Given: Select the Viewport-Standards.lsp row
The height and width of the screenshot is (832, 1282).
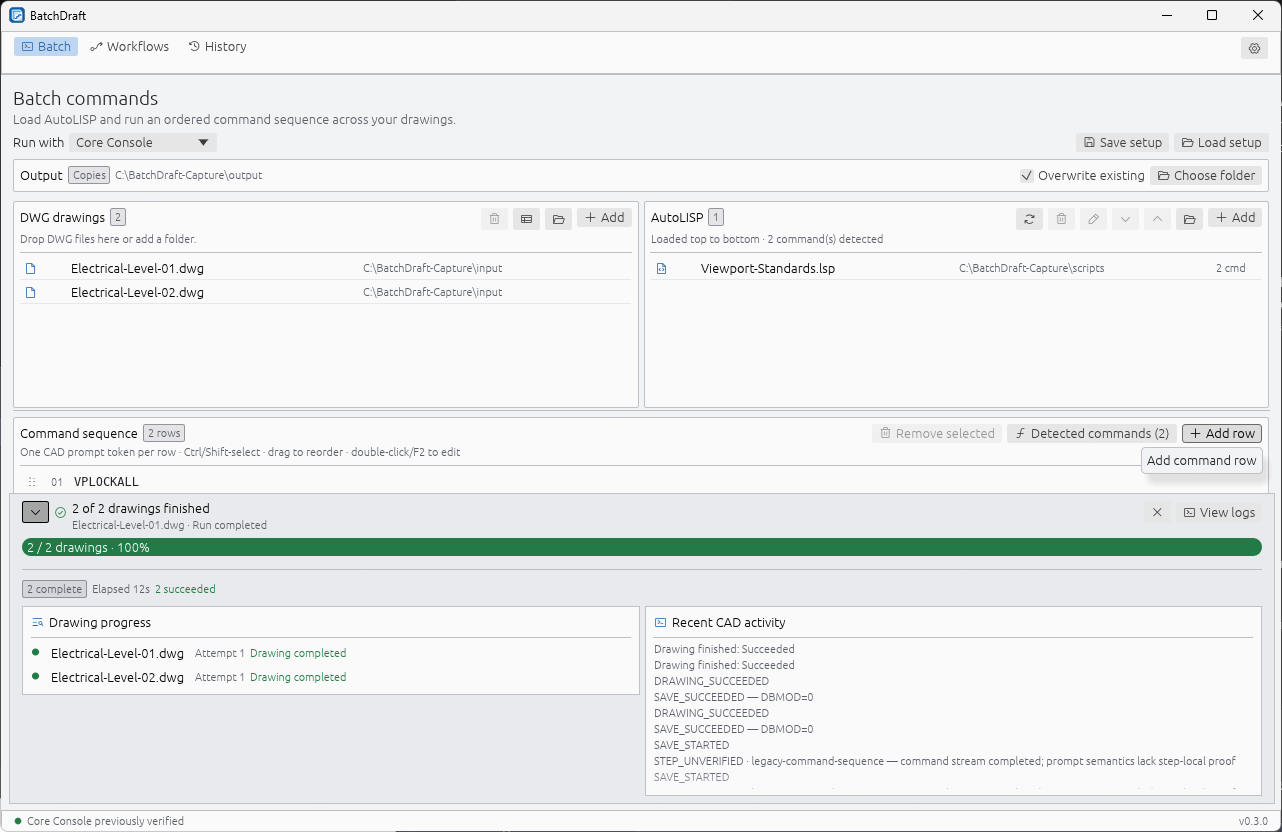Looking at the screenshot, I should 956,268.
